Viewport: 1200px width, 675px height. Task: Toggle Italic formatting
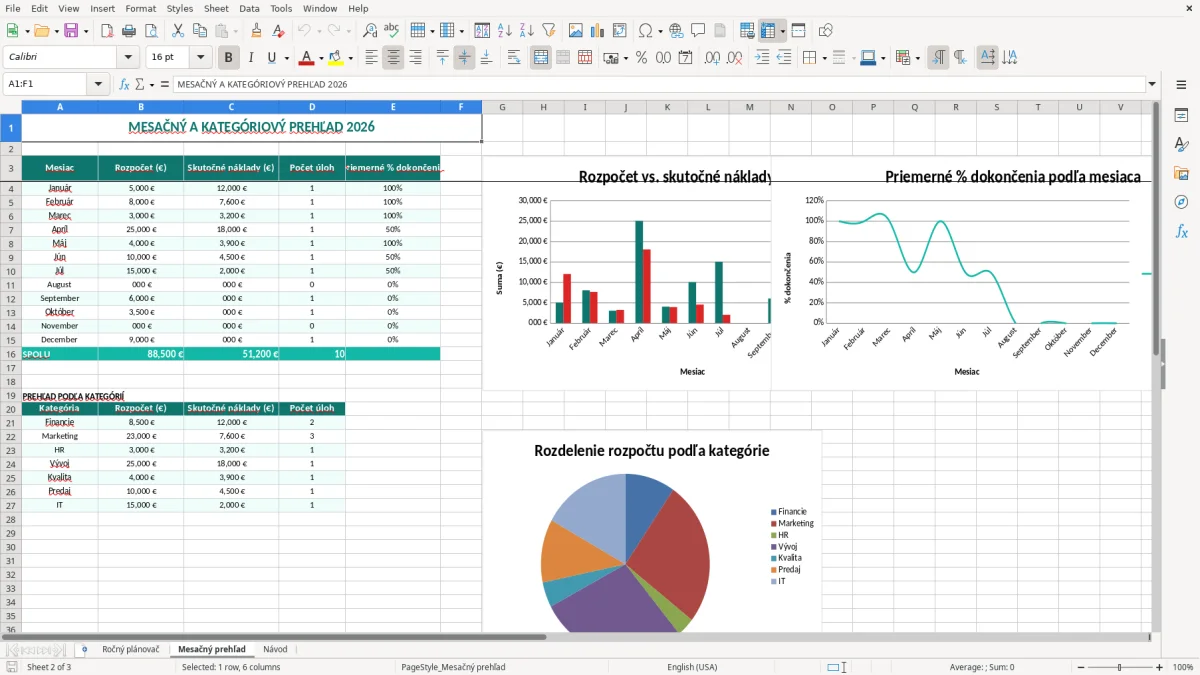[x=251, y=58]
